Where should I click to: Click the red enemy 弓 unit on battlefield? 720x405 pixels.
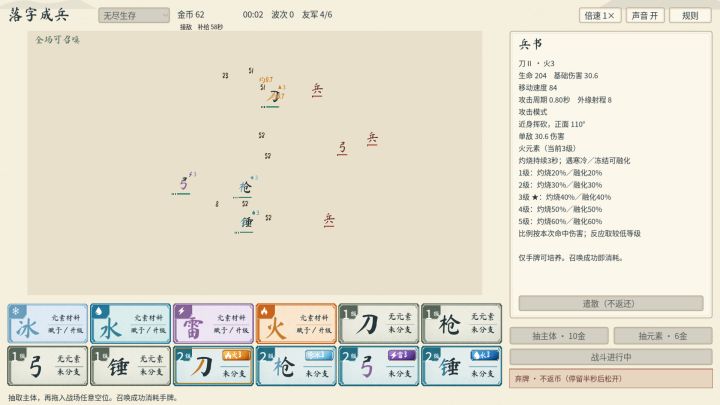click(x=342, y=147)
